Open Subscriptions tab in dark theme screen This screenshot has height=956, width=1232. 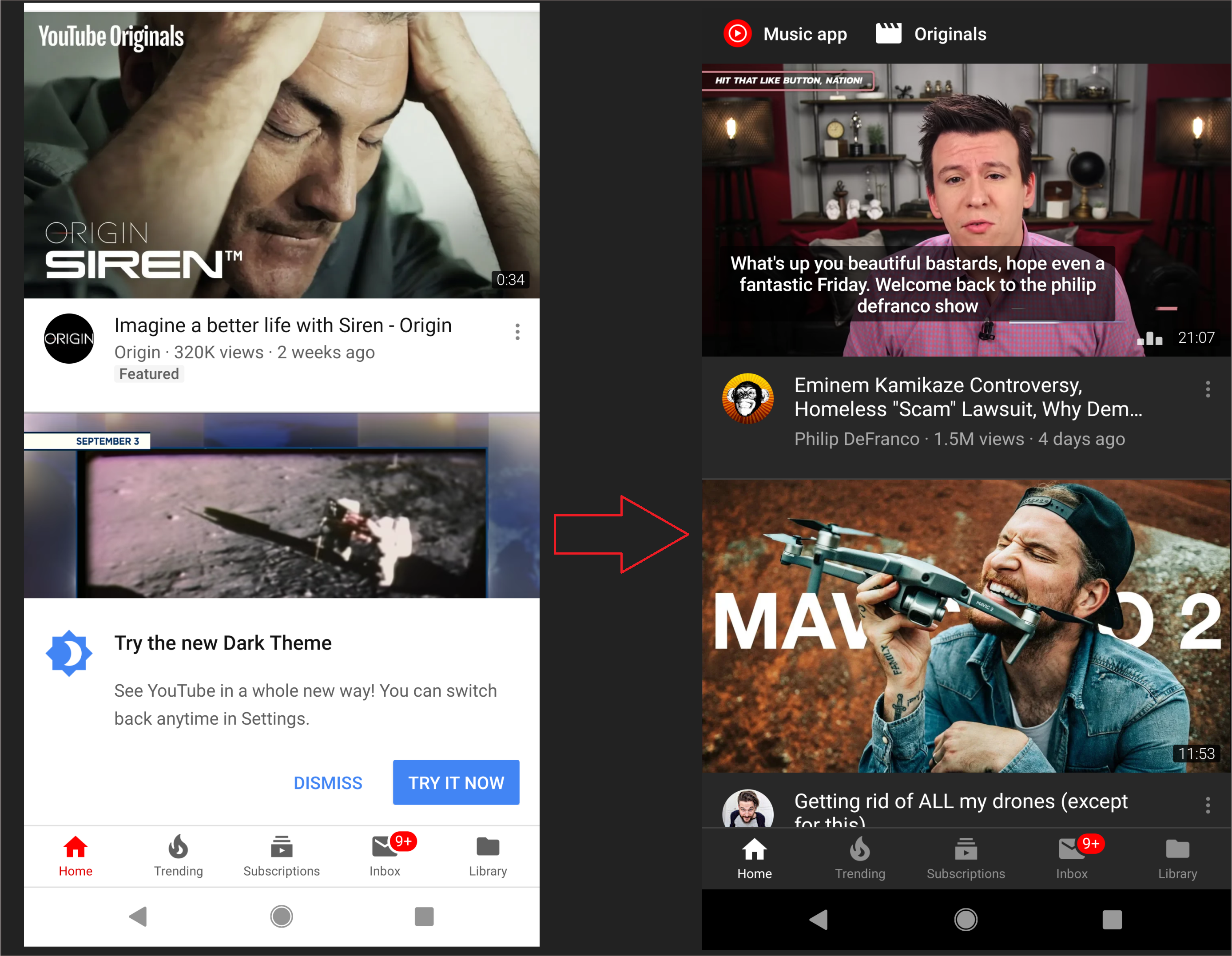tap(966, 859)
